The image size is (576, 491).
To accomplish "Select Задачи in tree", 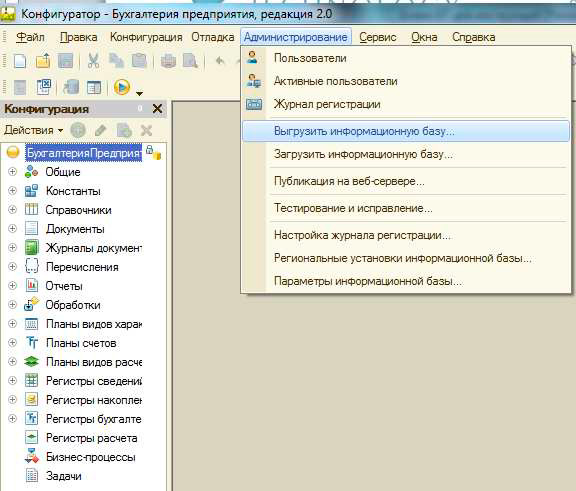I will coord(64,476).
